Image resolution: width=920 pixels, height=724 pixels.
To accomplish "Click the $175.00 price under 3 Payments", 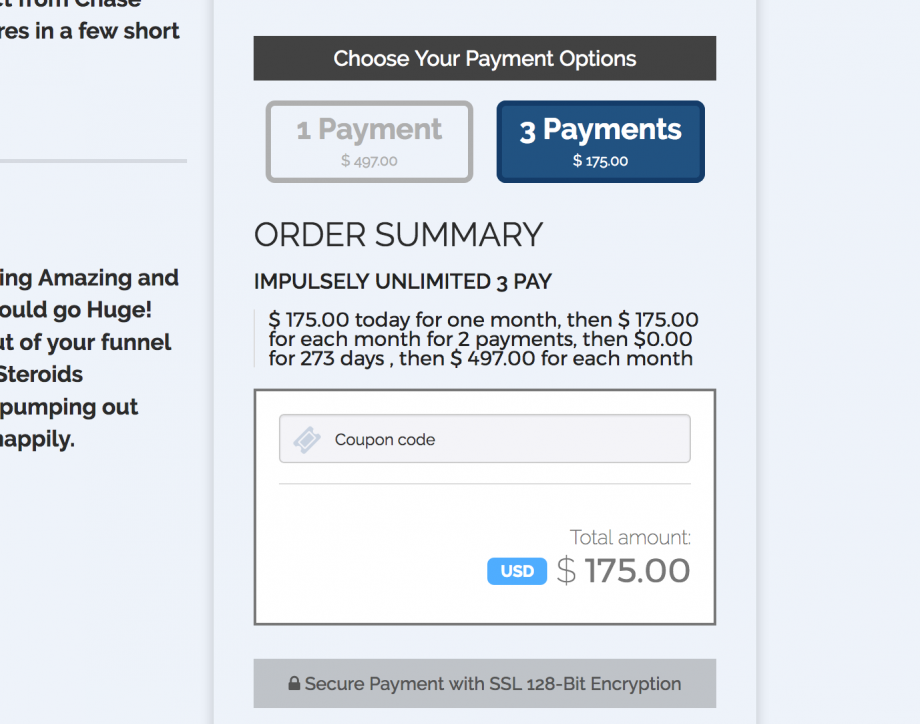I will click(x=600, y=160).
